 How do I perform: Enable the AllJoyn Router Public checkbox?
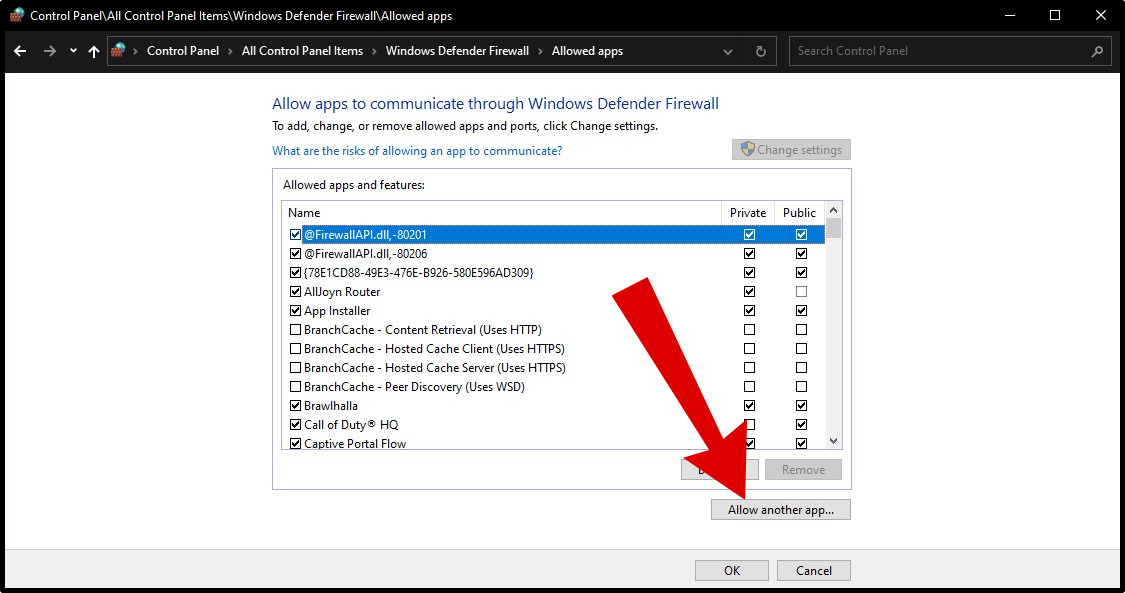(x=801, y=292)
